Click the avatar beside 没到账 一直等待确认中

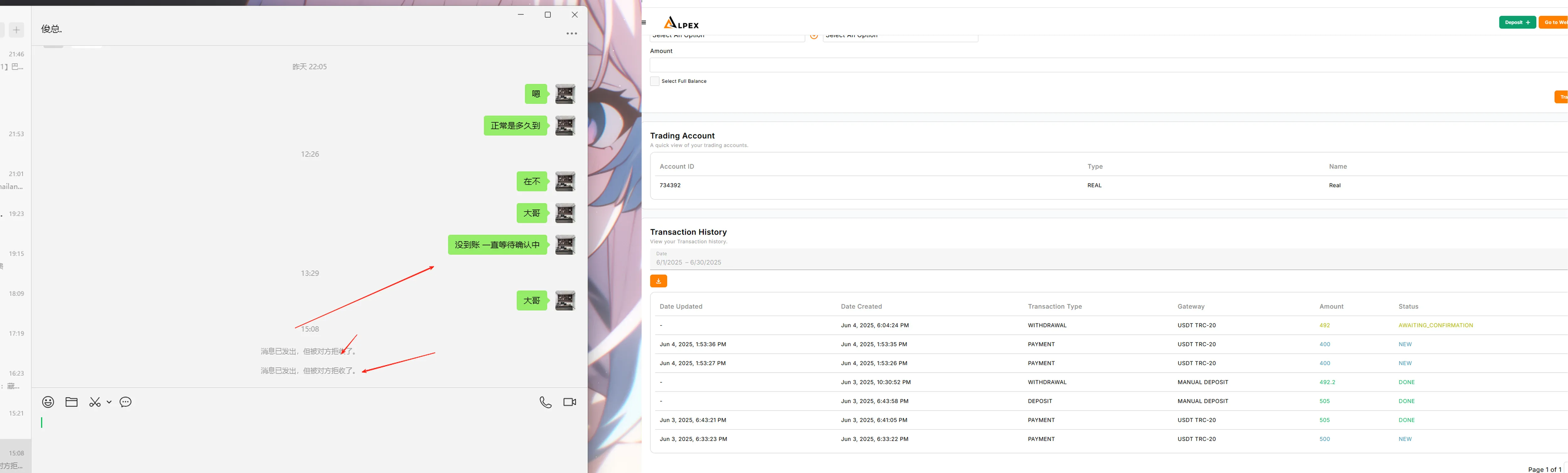click(x=565, y=245)
